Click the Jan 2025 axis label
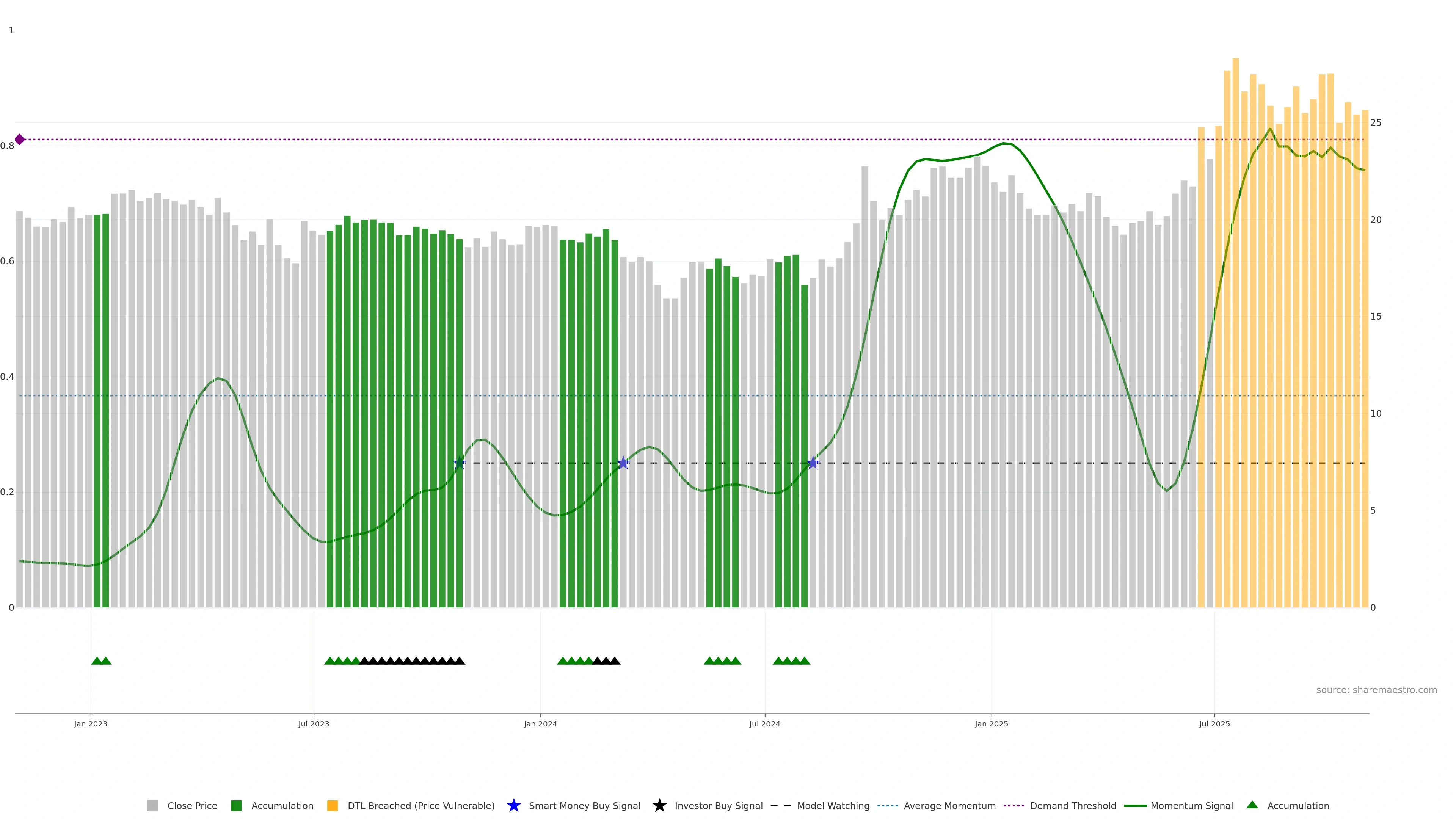The height and width of the screenshot is (819, 1456). coord(991,723)
